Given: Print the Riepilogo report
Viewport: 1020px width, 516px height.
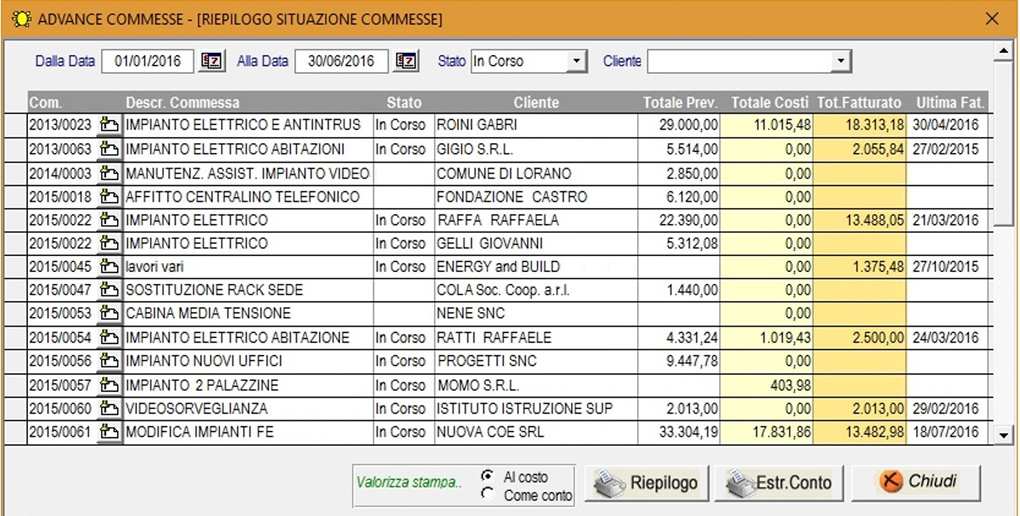Looking at the screenshot, I should (647, 483).
